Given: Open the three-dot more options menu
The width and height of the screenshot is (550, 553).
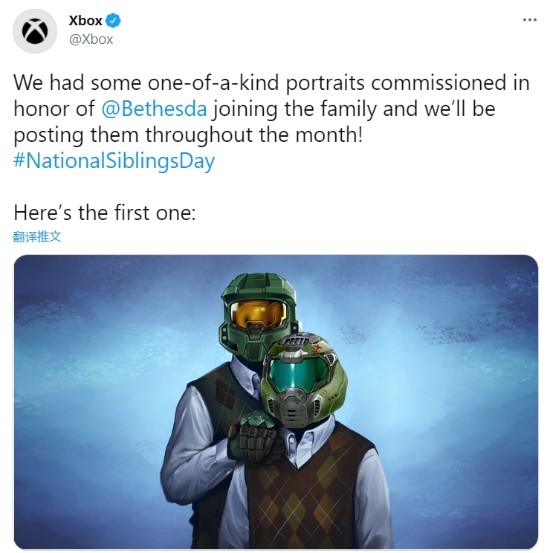Looking at the screenshot, I should point(530,20).
